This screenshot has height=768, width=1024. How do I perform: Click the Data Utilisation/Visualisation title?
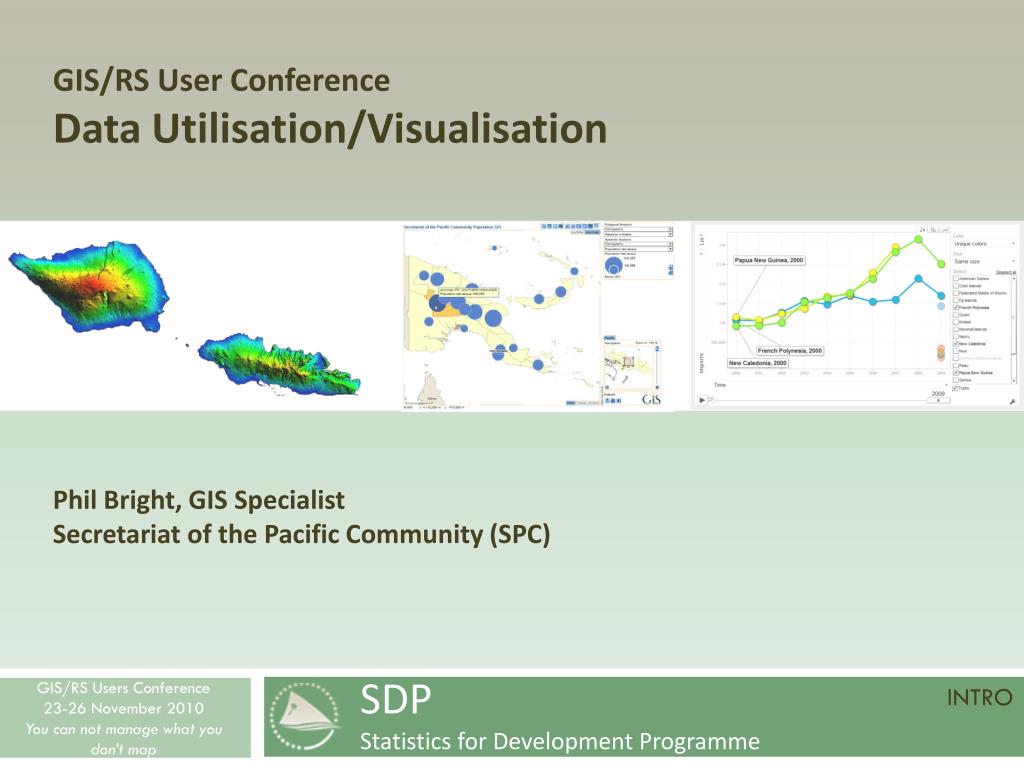point(330,128)
